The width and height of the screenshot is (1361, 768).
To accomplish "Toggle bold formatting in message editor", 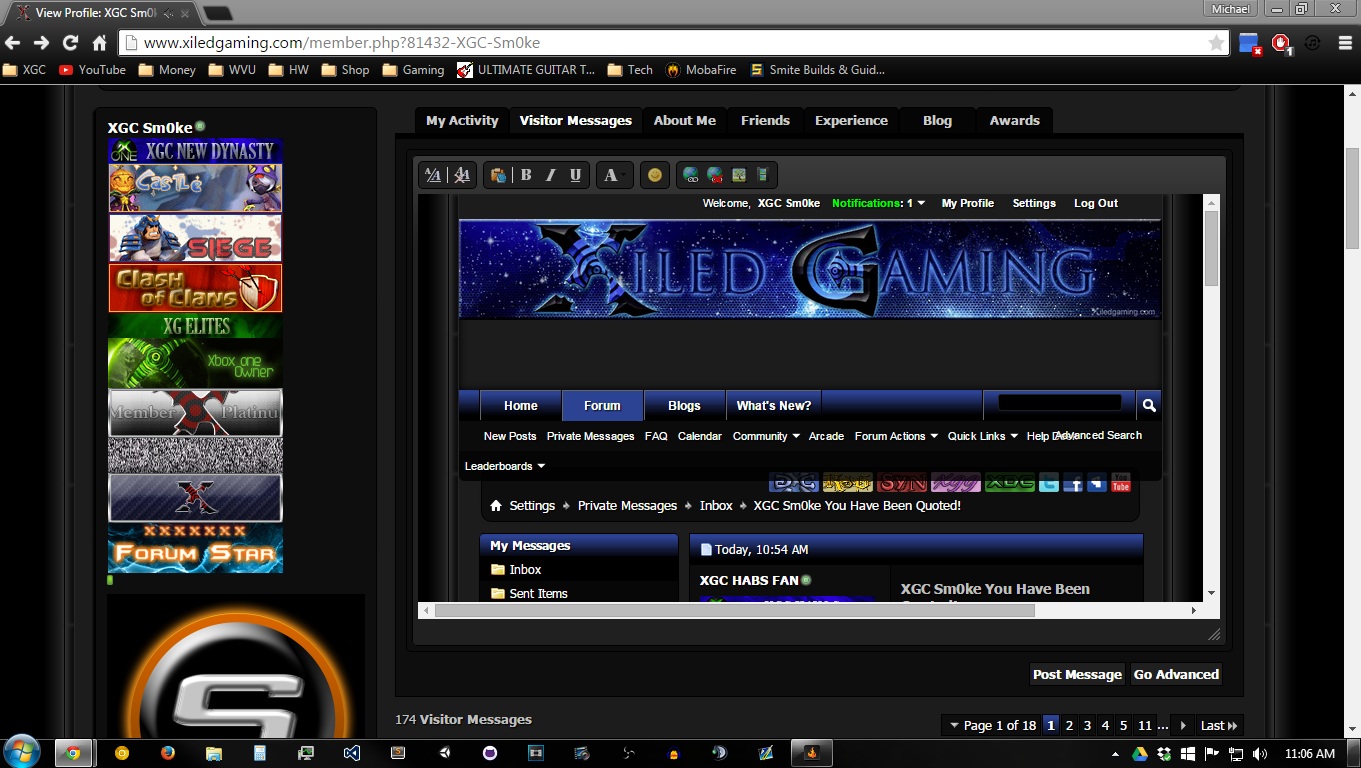I will pos(526,175).
